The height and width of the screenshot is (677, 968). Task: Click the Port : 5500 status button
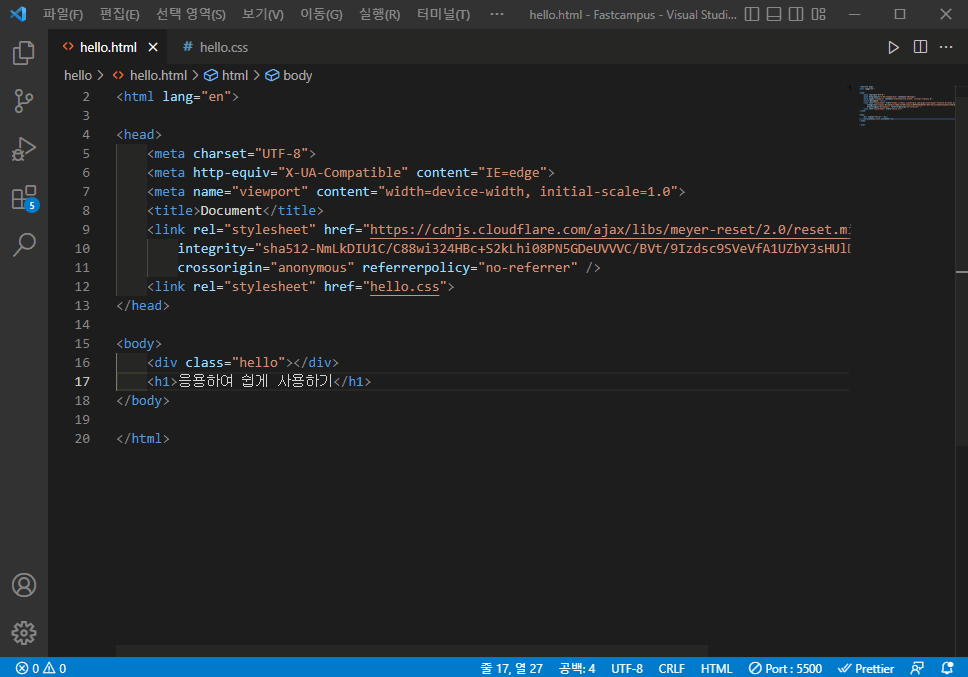(x=785, y=668)
